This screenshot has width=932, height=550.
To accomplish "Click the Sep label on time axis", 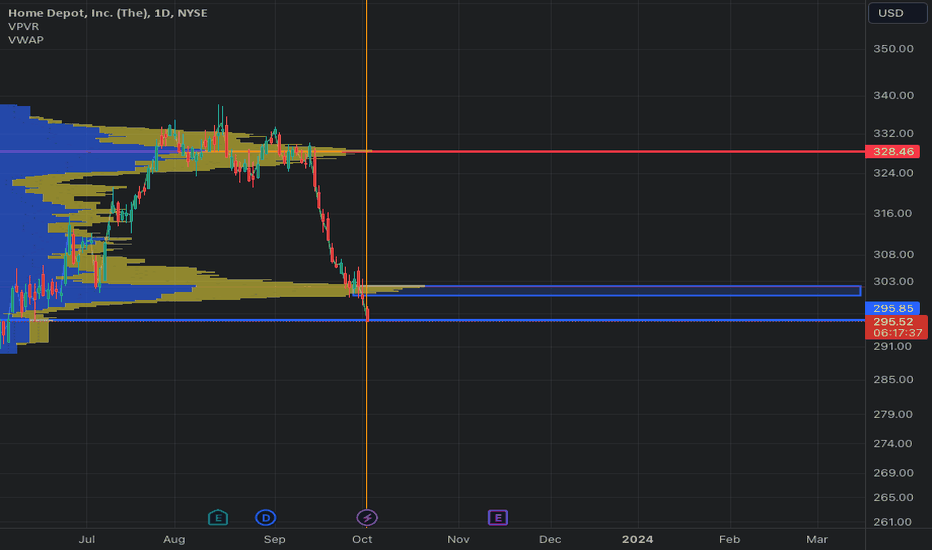I will 275,539.
